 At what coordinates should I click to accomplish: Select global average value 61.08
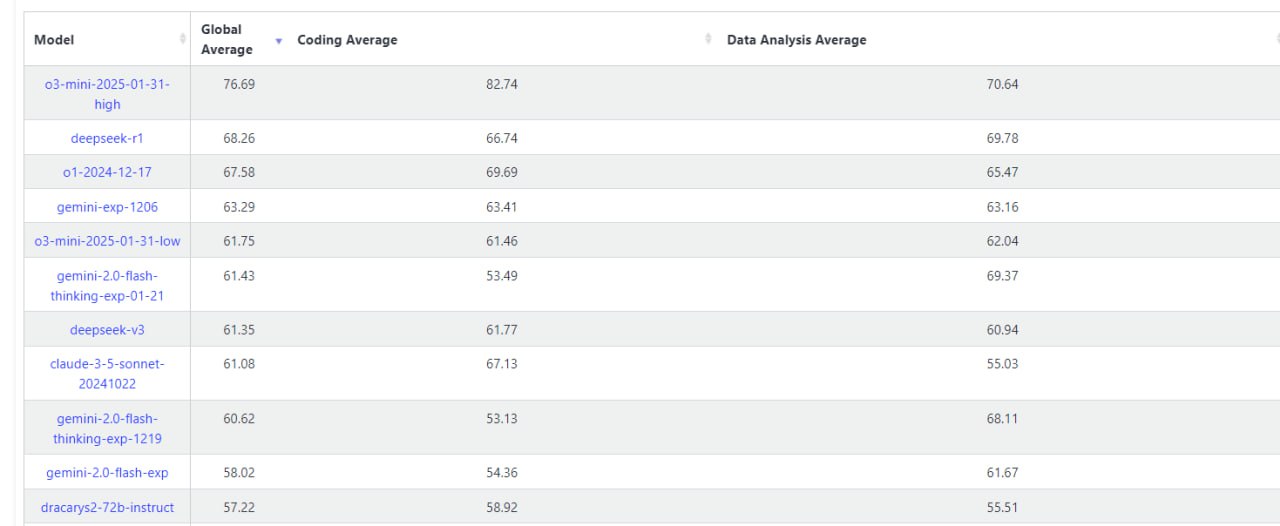click(x=239, y=363)
